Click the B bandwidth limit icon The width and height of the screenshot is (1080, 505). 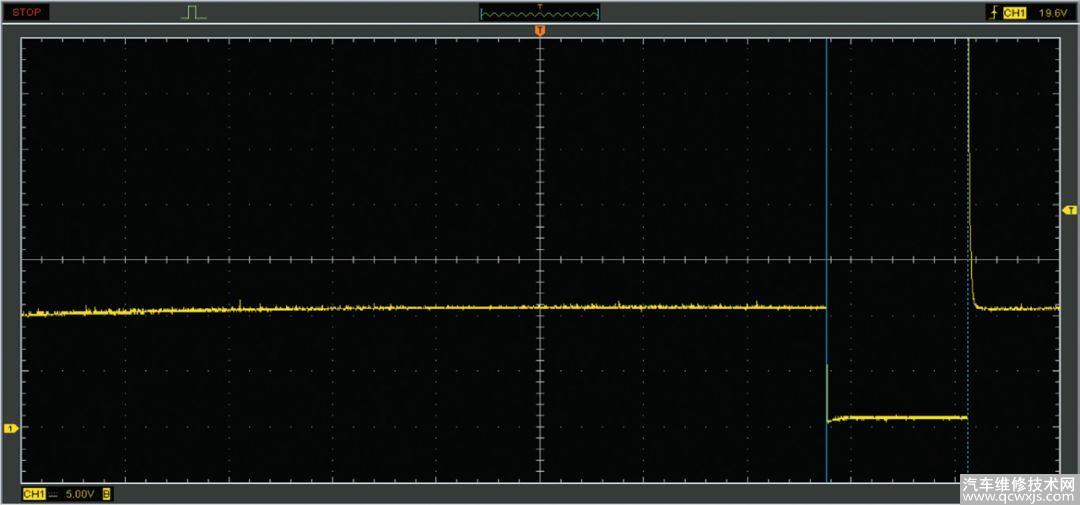pos(107,494)
